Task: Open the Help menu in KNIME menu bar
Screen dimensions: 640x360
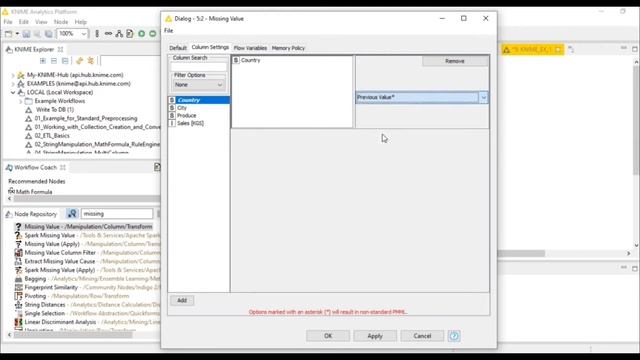Action: click(x=80, y=22)
